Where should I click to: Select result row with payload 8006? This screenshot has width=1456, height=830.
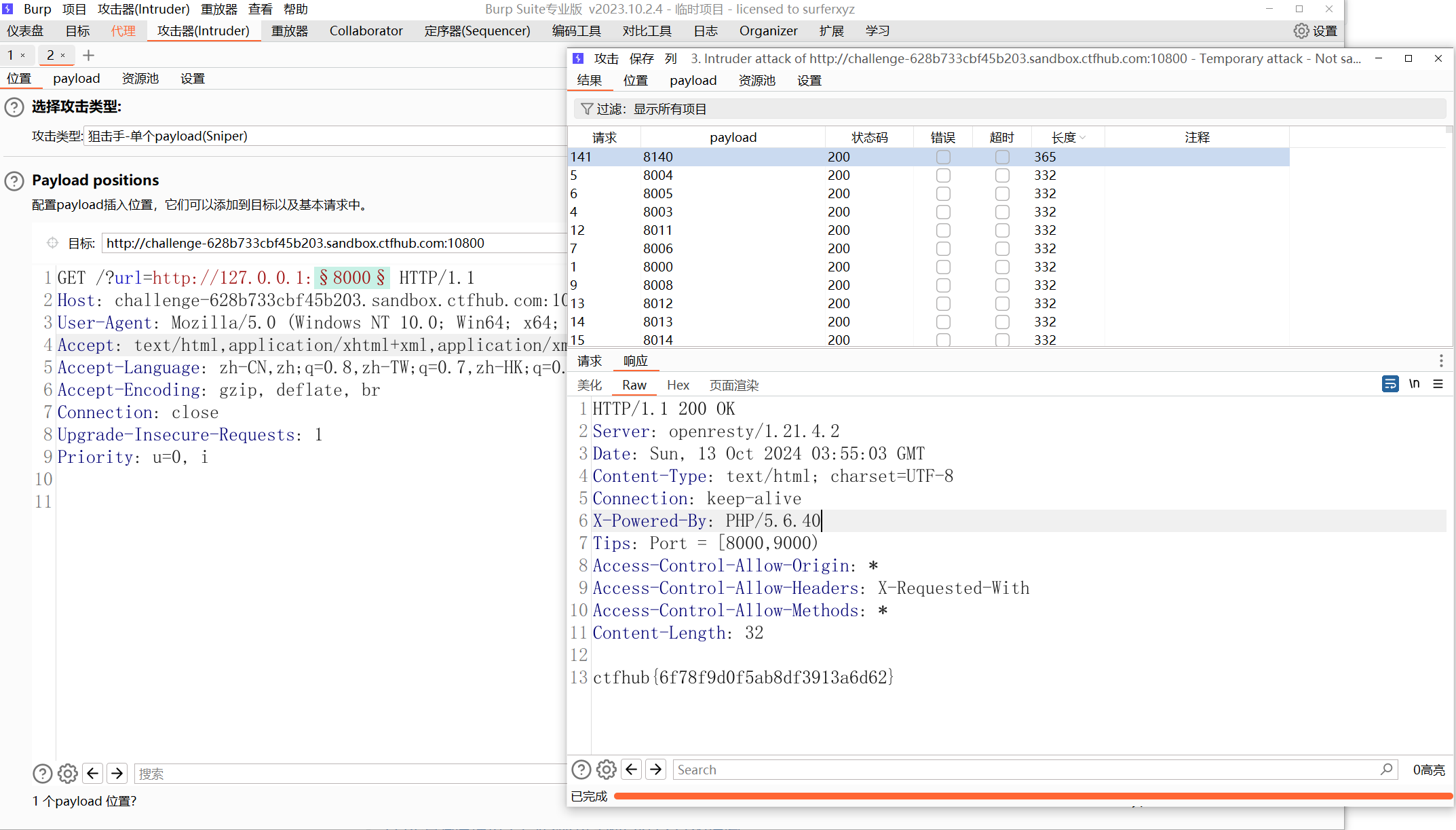click(x=928, y=248)
